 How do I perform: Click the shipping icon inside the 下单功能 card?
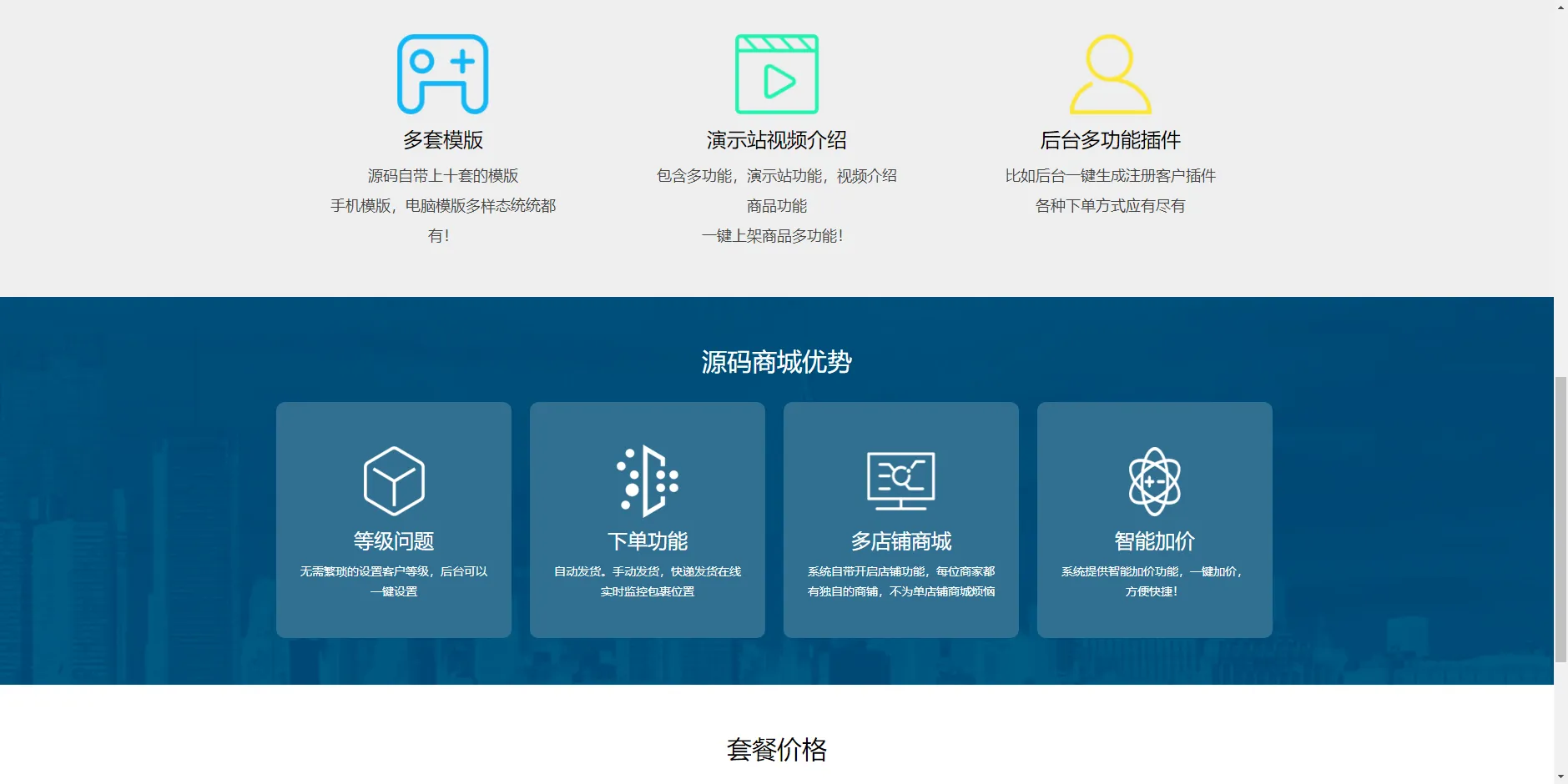click(x=647, y=481)
